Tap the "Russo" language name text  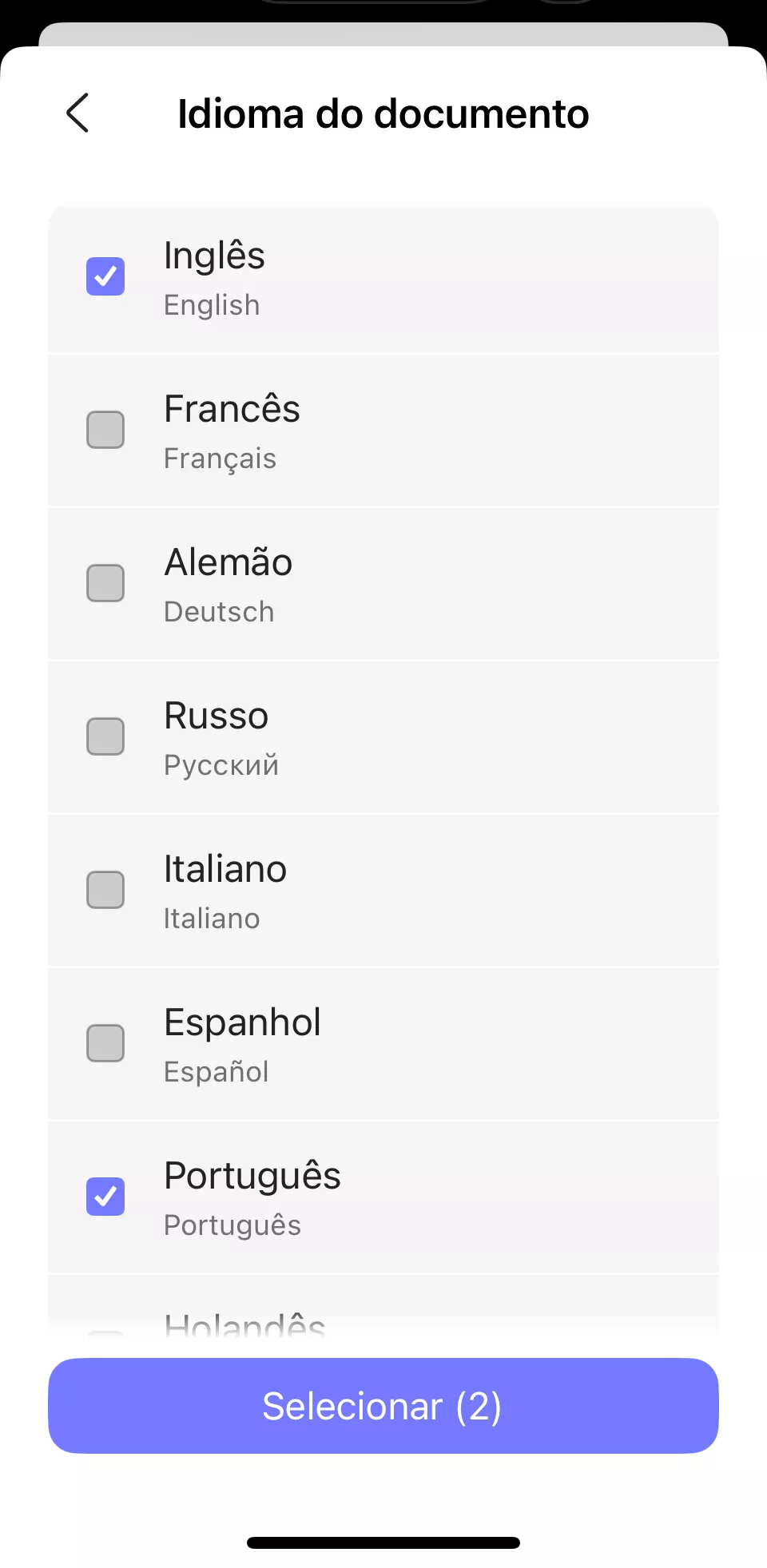coord(216,716)
